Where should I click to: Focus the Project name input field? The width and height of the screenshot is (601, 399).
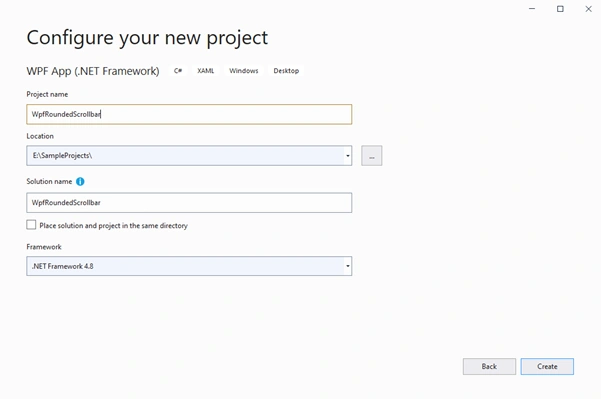coord(189,114)
